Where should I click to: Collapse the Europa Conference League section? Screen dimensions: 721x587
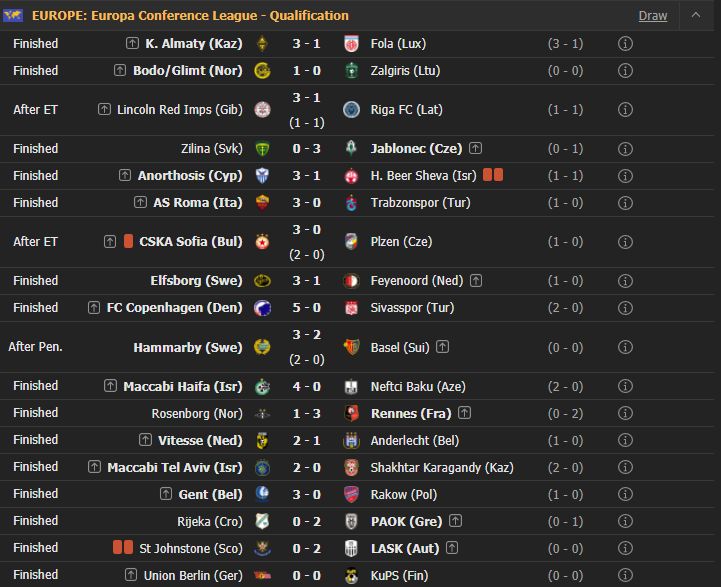pos(696,15)
